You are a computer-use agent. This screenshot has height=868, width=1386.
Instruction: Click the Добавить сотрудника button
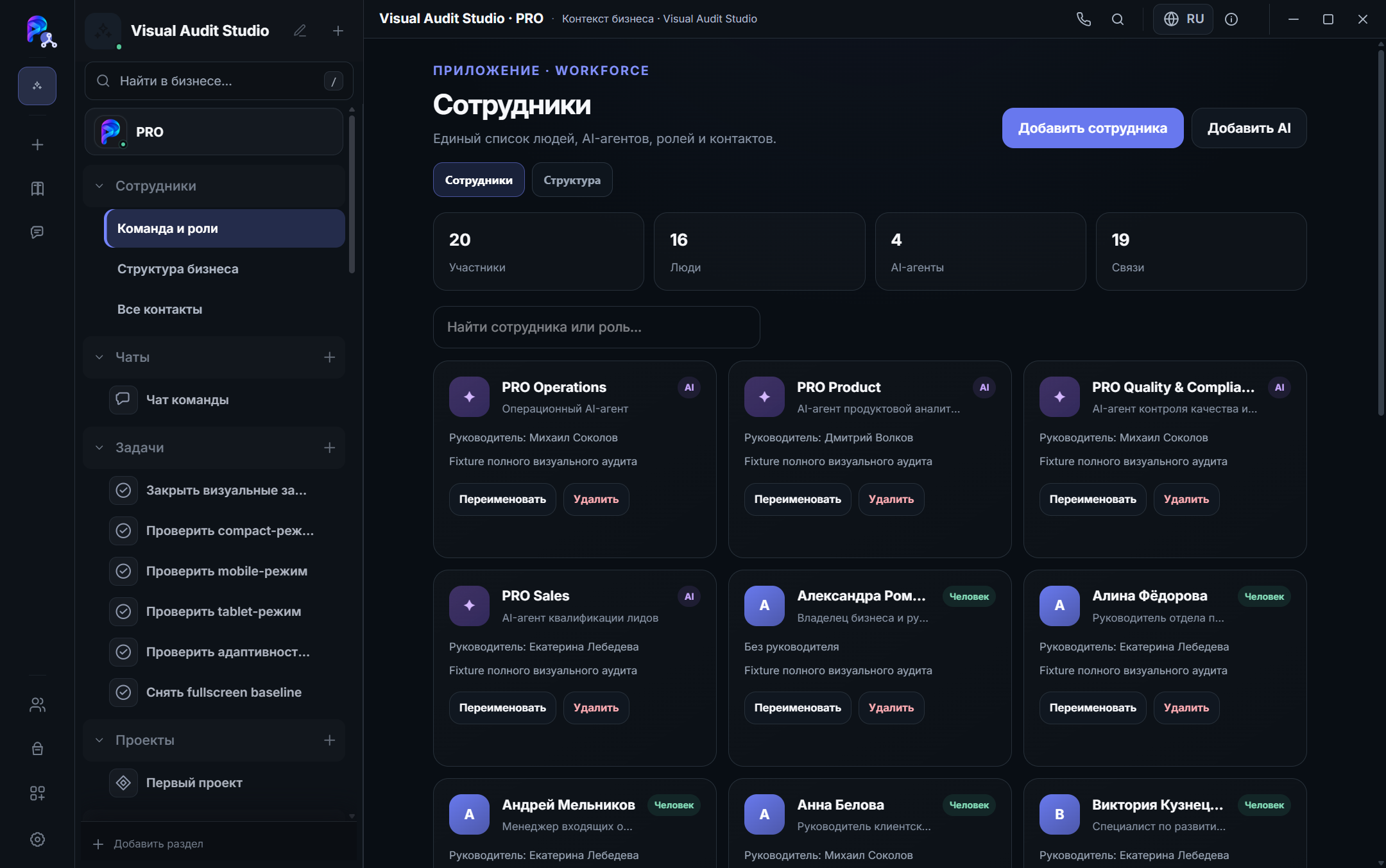pos(1093,128)
